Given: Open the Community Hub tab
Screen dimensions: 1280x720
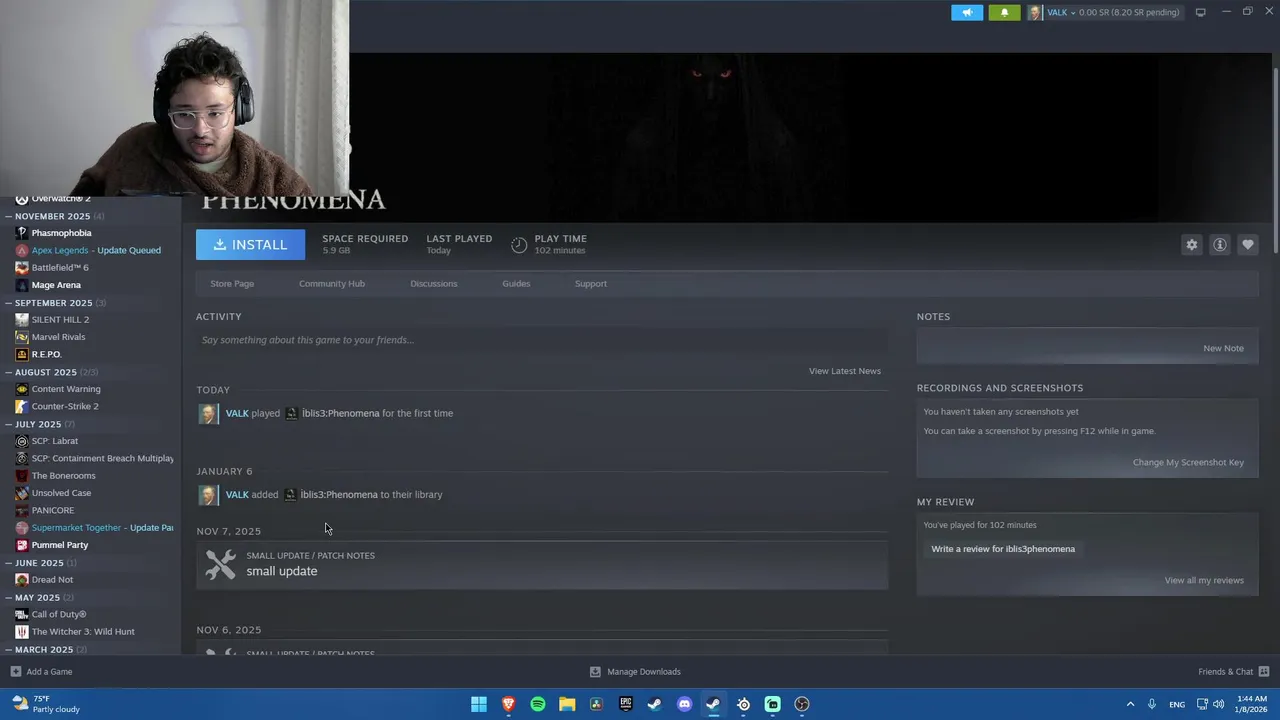Looking at the screenshot, I should tap(332, 283).
